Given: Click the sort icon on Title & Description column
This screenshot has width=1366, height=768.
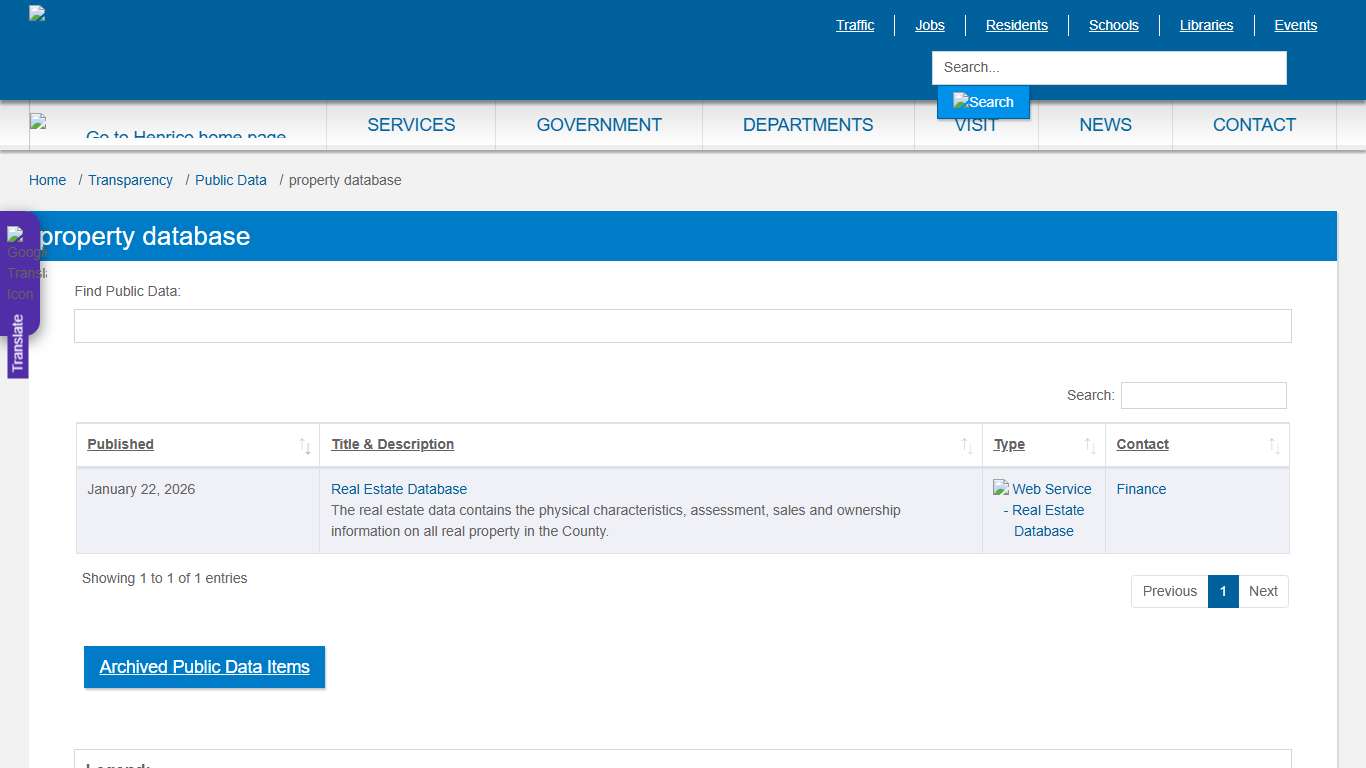Looking at the screenshot, I should point(965,444).
